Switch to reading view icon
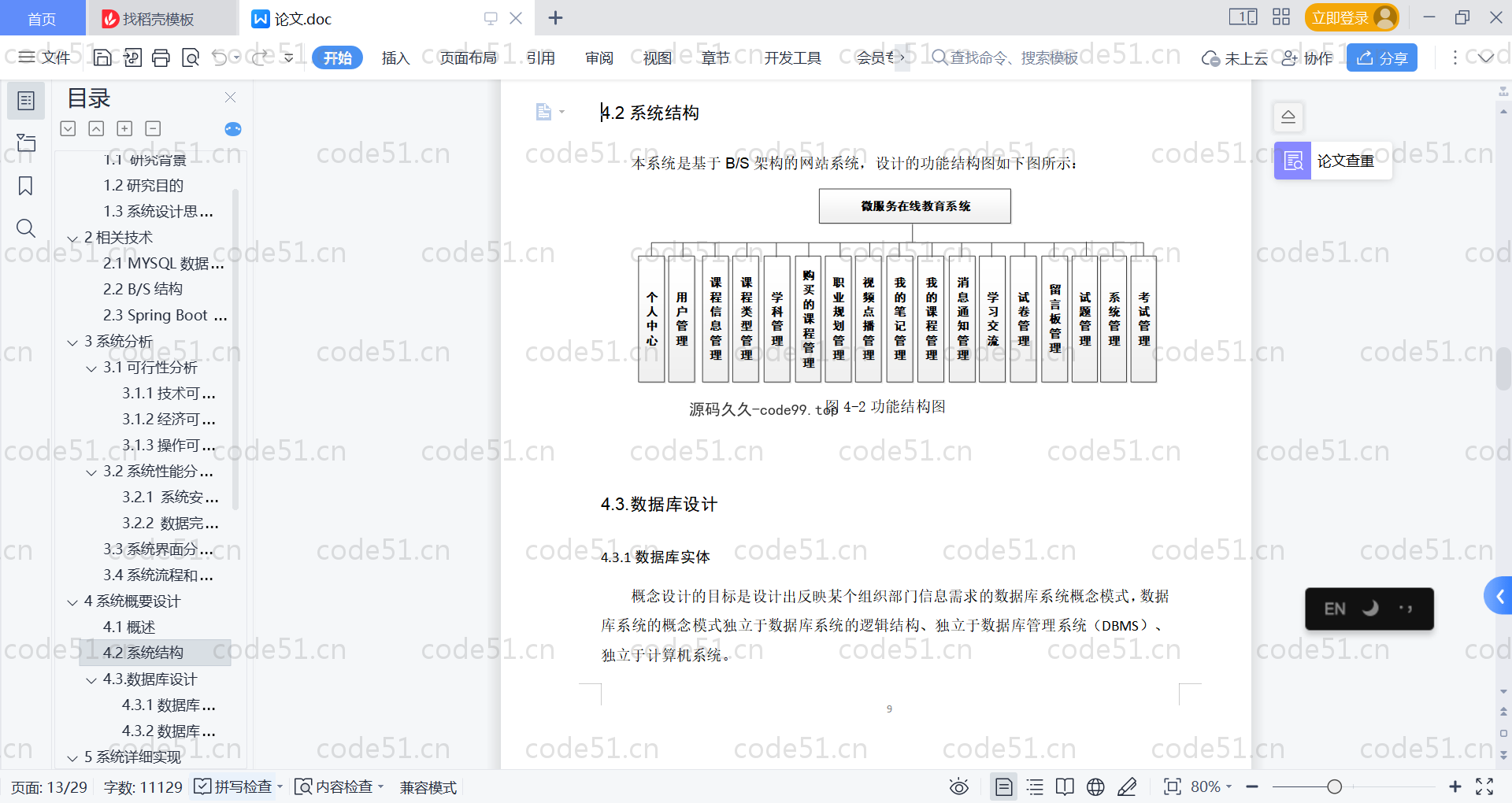The image size is (1512, 803). [x=1065, y=786]
